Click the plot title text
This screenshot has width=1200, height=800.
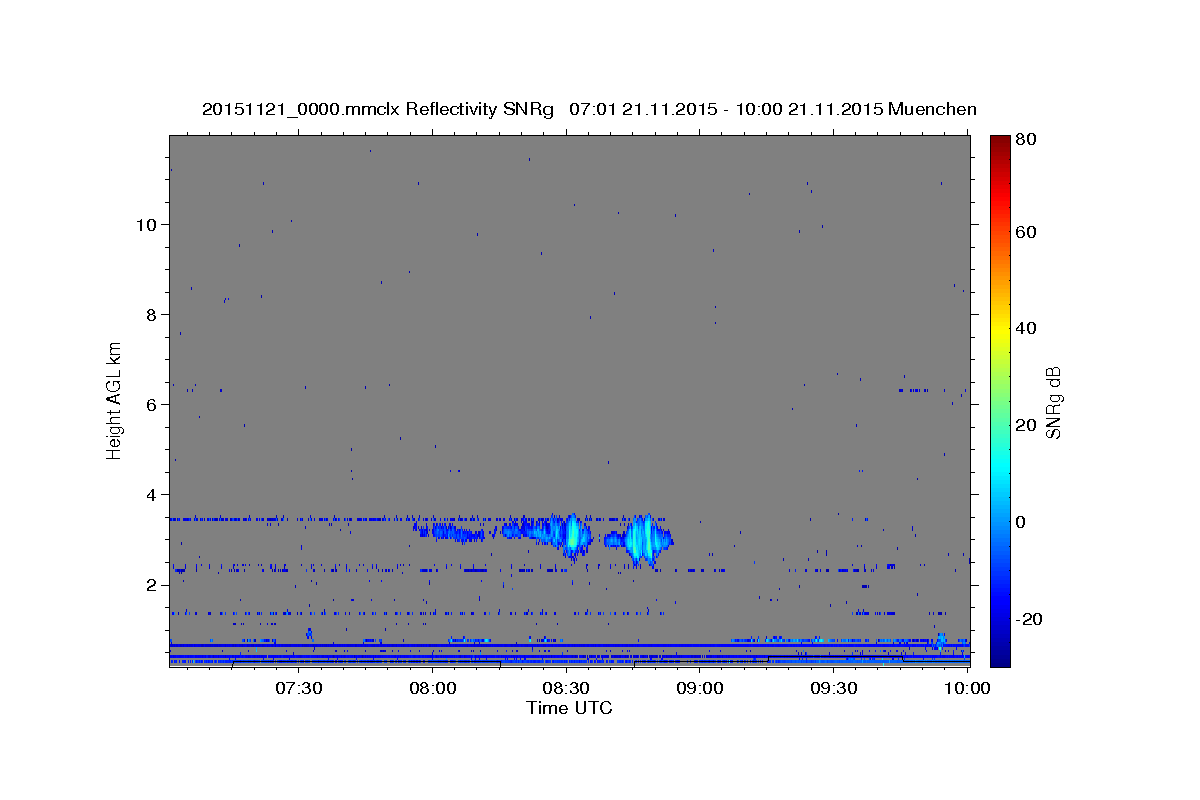pos(589,109)
